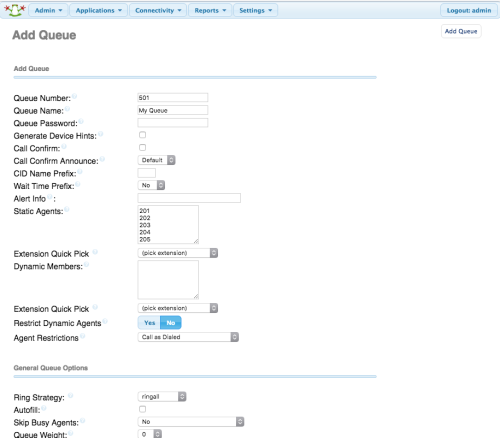Screen dimensions: 500x438
Task: Enable the Generate Device Hints checkbox
Action: [142, 135]
